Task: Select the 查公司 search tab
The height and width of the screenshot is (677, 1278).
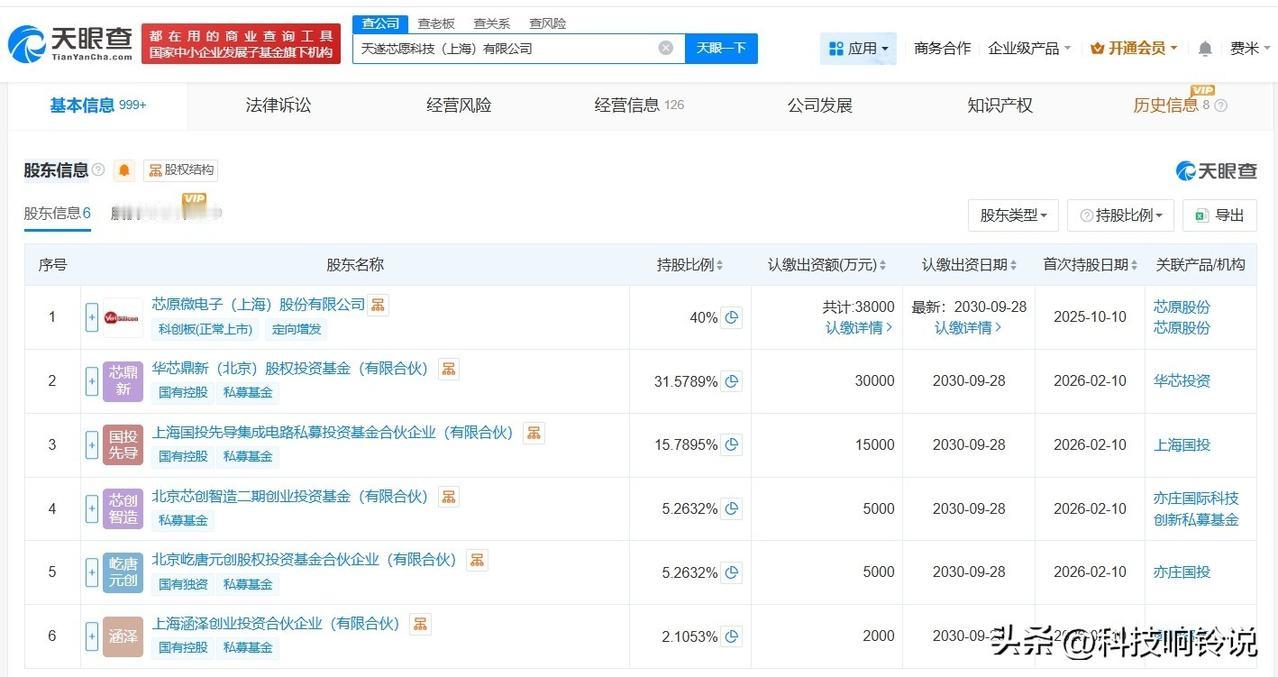Action: pyautogui.click(x=380, y=23)
